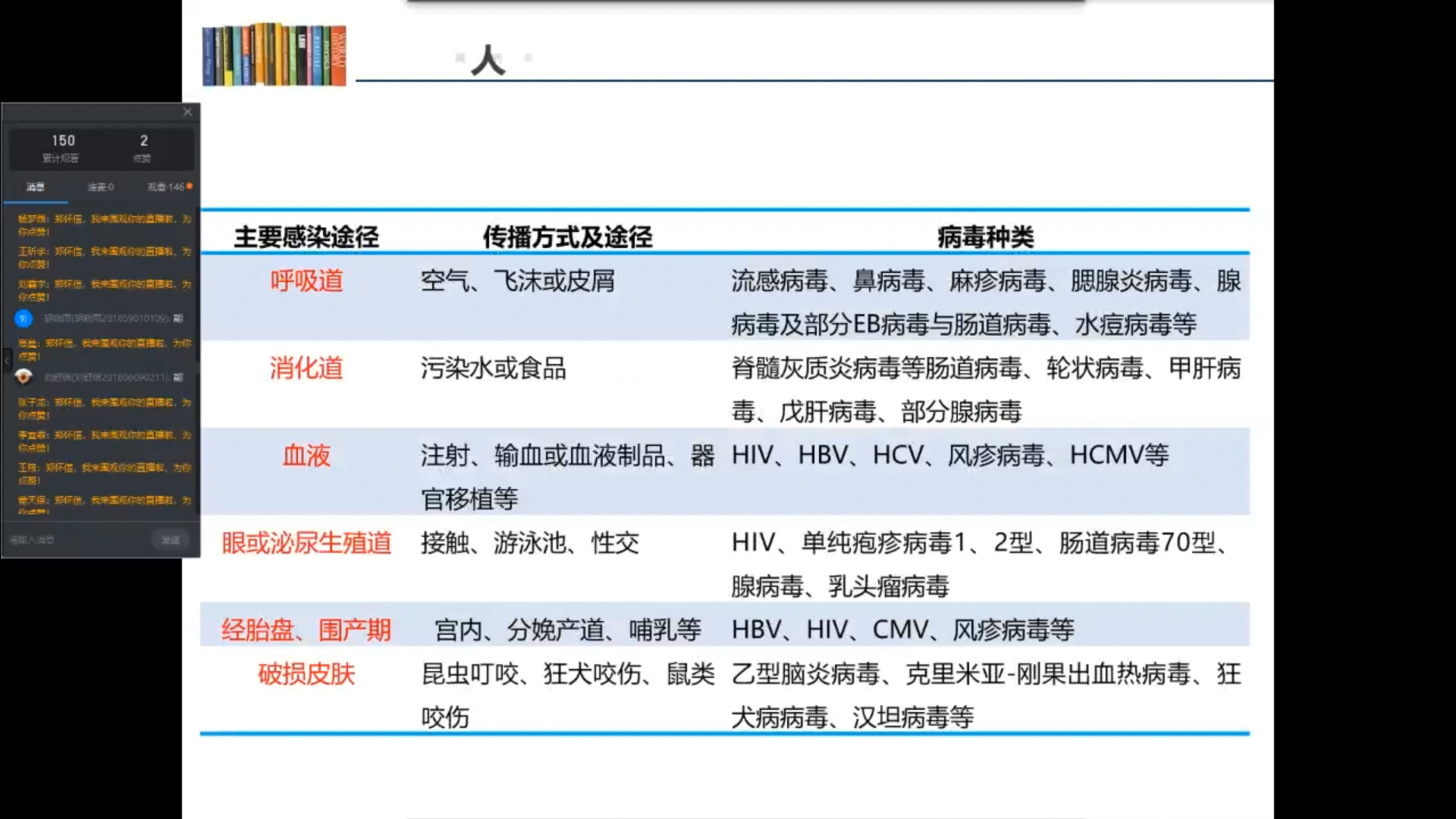Click the brown-and-white user avatar in chat
The height and width of the screenshot is (819, 1456).
point(24,377)
